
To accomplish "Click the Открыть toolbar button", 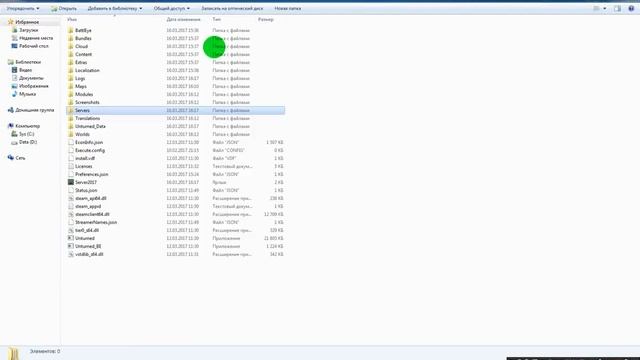I will point(64,8).
